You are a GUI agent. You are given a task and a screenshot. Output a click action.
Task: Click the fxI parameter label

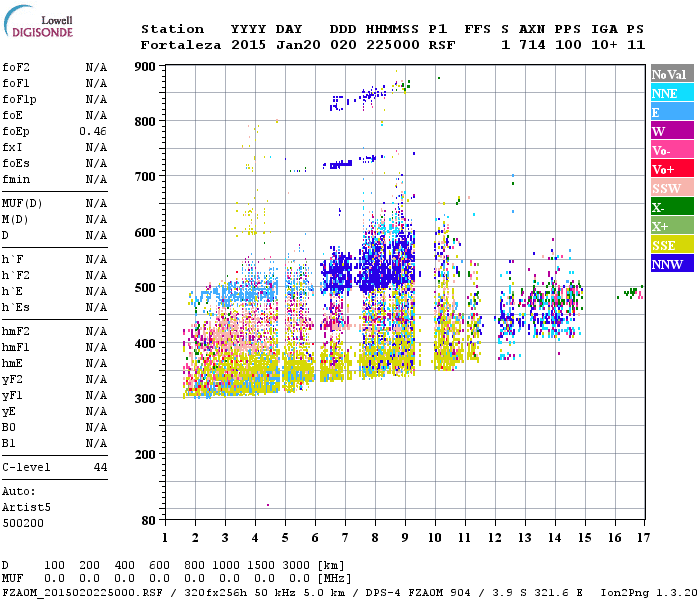pos(12,147)
